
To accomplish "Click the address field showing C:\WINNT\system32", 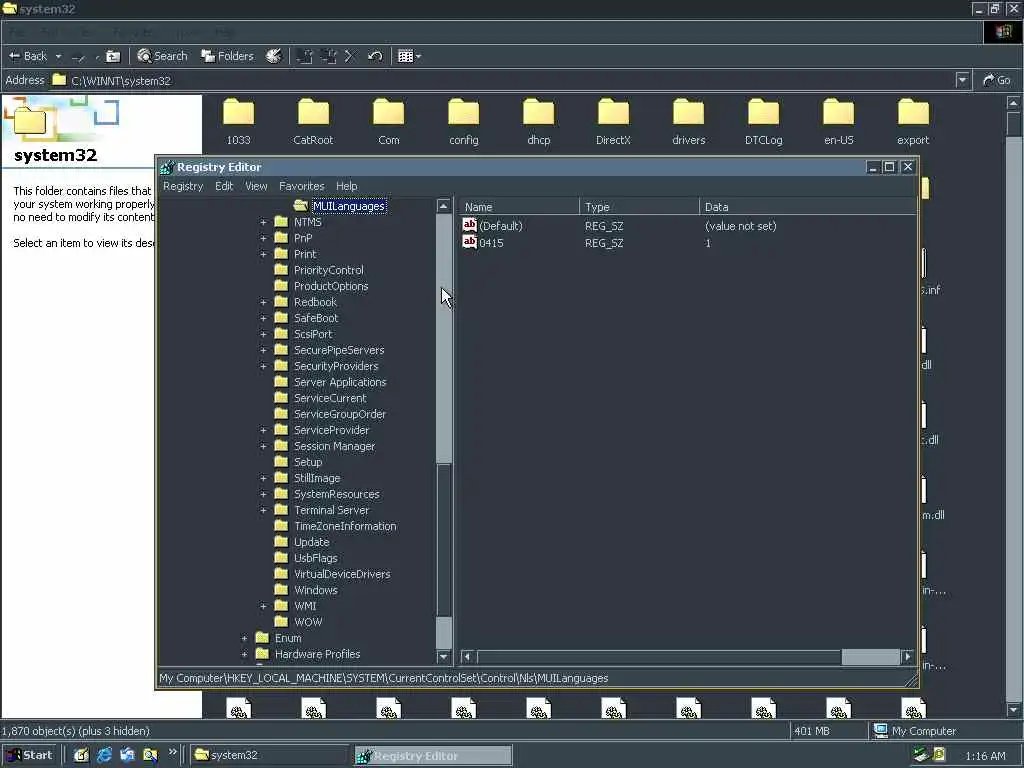I will tap(503, 80).
